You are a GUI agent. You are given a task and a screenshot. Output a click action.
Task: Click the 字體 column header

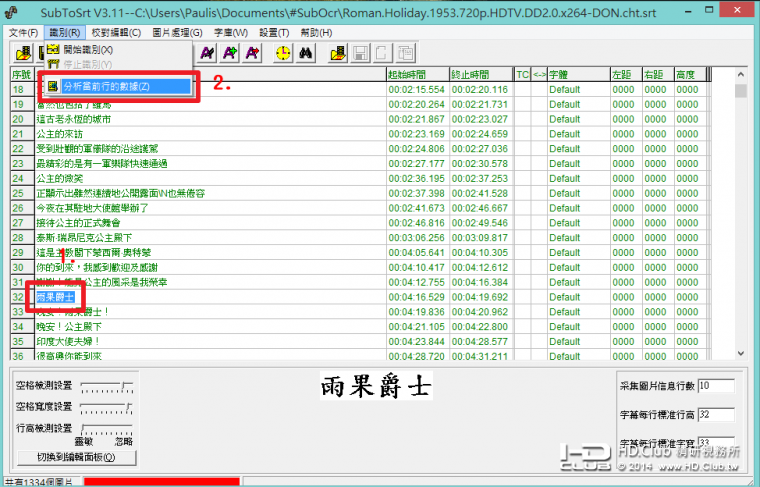pos(579,75)
